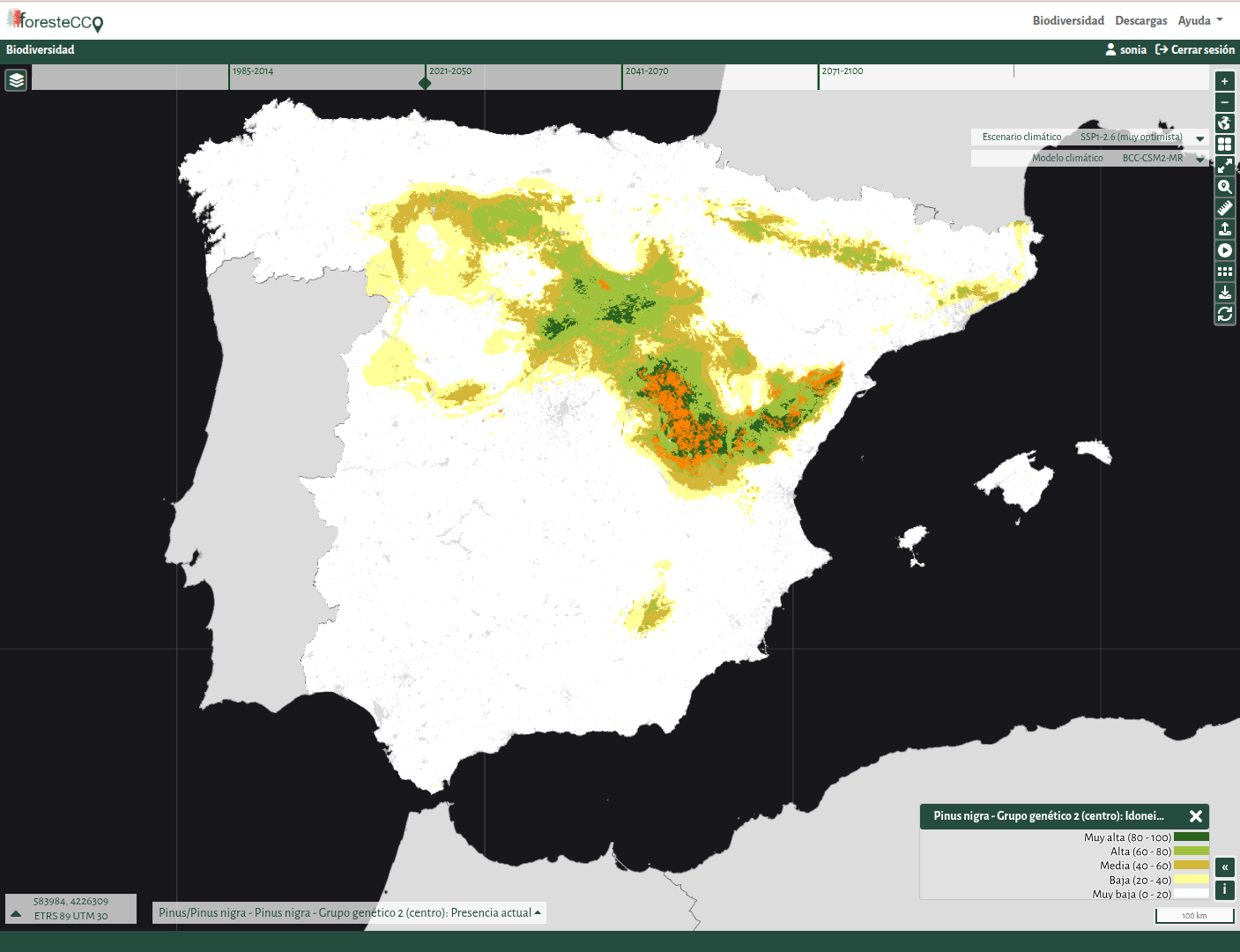Click the download icon in map toolbar
Screen dimensions: 1240x952
tap(1224, 293)
